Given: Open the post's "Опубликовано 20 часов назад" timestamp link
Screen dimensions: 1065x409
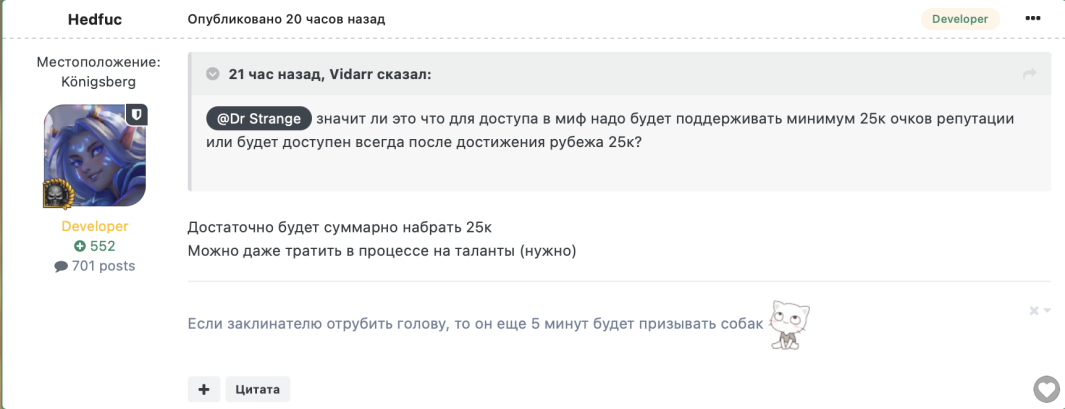Looking at the screenshot, I should tap(286, 19).
